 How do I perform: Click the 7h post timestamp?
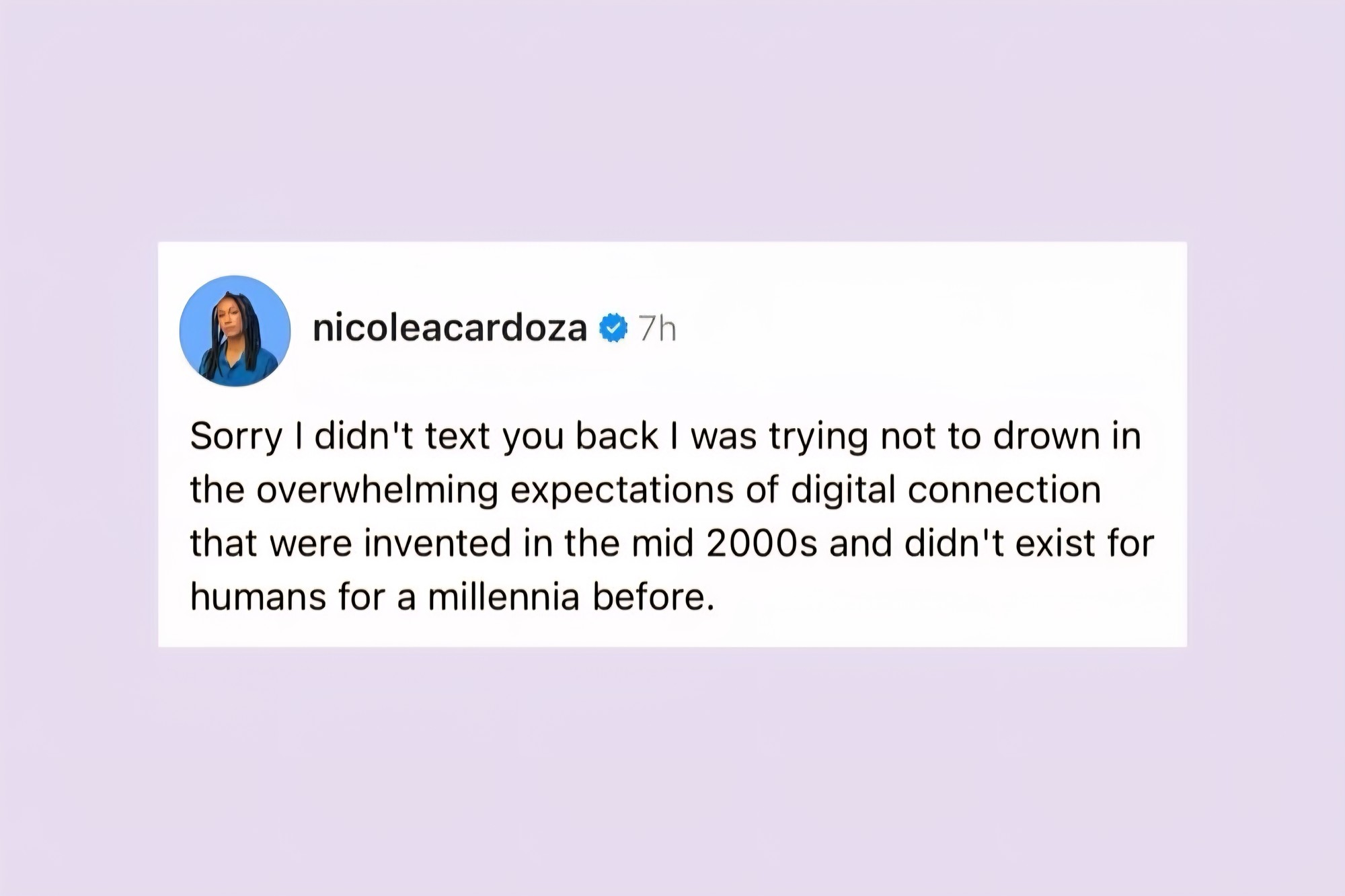[657, 329]
